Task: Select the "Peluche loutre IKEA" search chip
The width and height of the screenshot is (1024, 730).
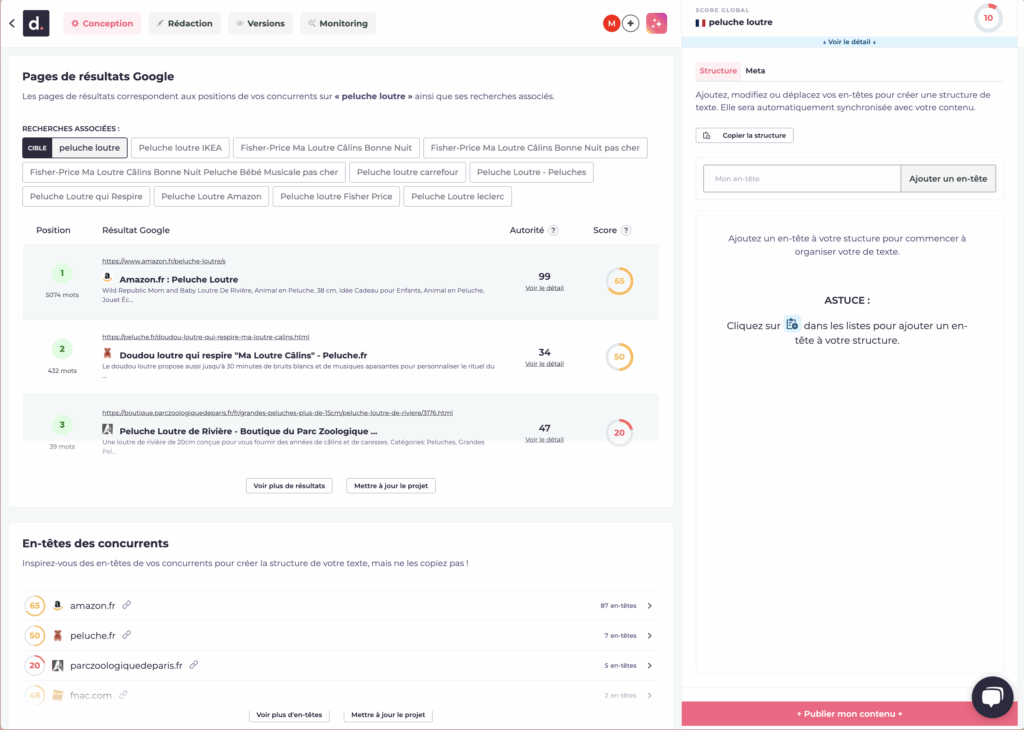Action: click(x=180, y=148)
